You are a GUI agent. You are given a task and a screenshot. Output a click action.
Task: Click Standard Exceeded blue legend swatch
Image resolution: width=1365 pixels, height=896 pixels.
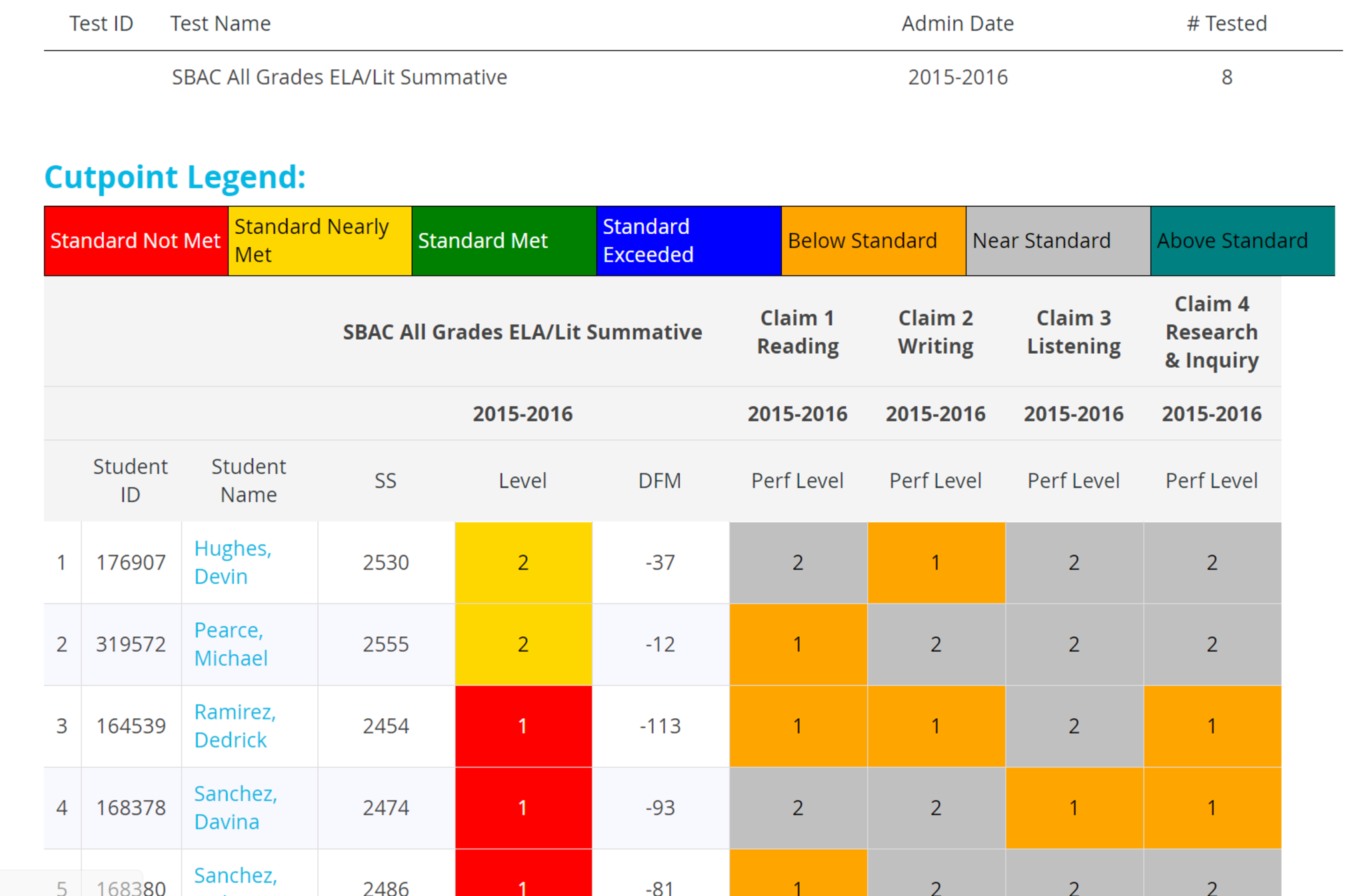688,240
